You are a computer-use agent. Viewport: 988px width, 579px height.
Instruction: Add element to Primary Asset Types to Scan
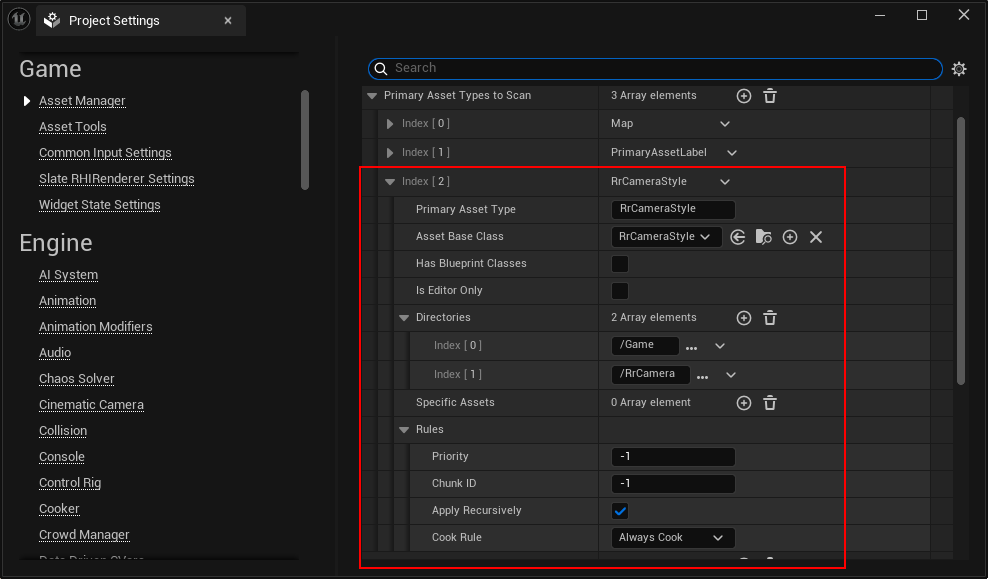tap(744, 96)
